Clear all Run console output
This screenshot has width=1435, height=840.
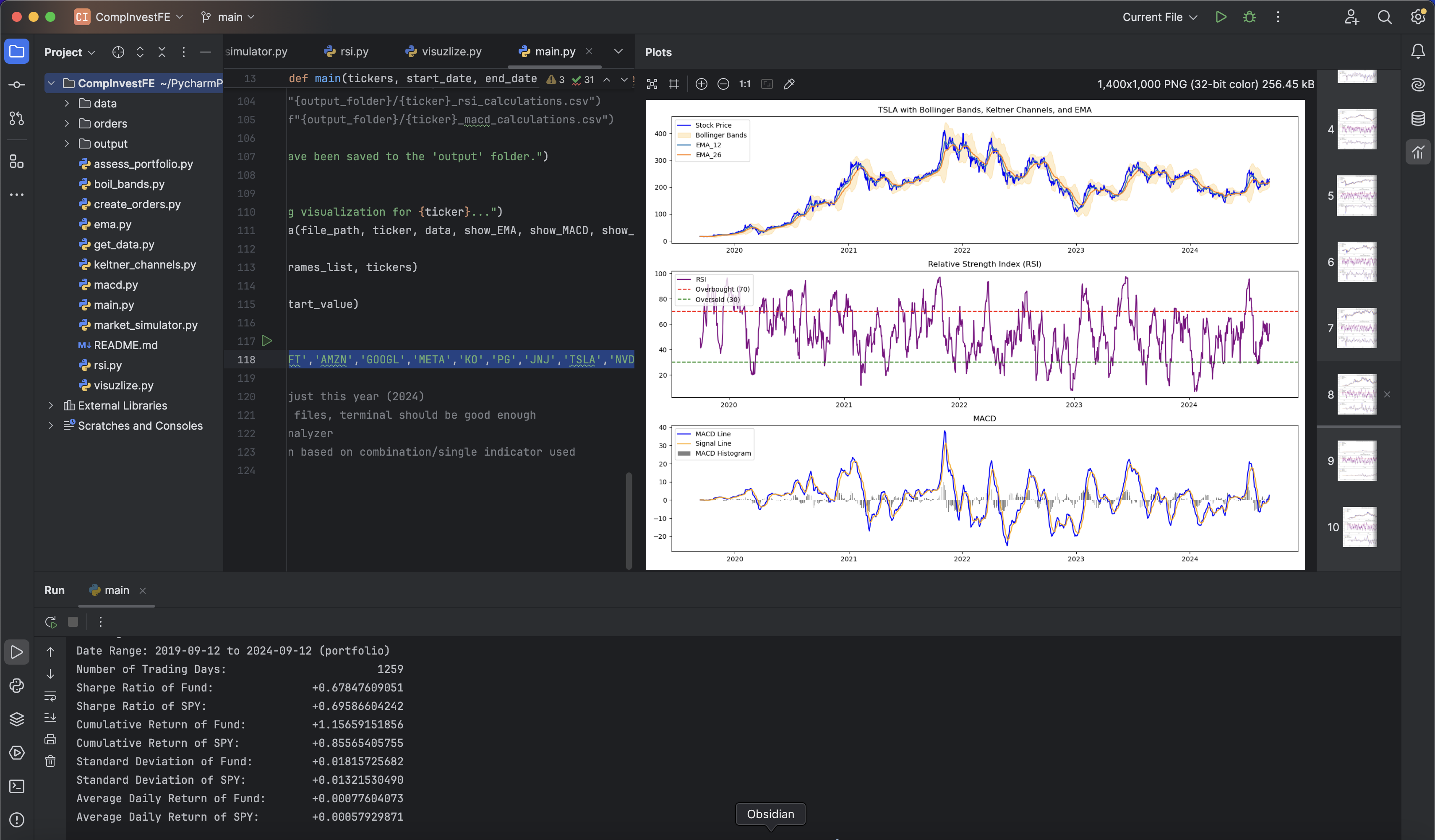pyautogui.click(x=50, y=762)
